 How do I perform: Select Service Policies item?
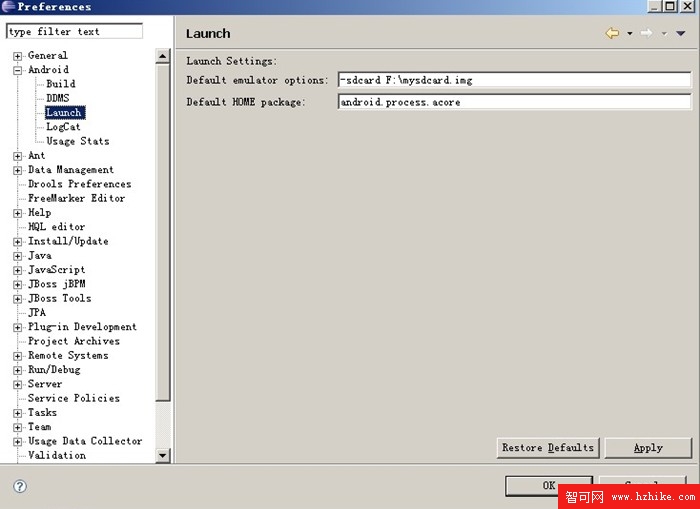pyautogui.click(x=74, y=398)
